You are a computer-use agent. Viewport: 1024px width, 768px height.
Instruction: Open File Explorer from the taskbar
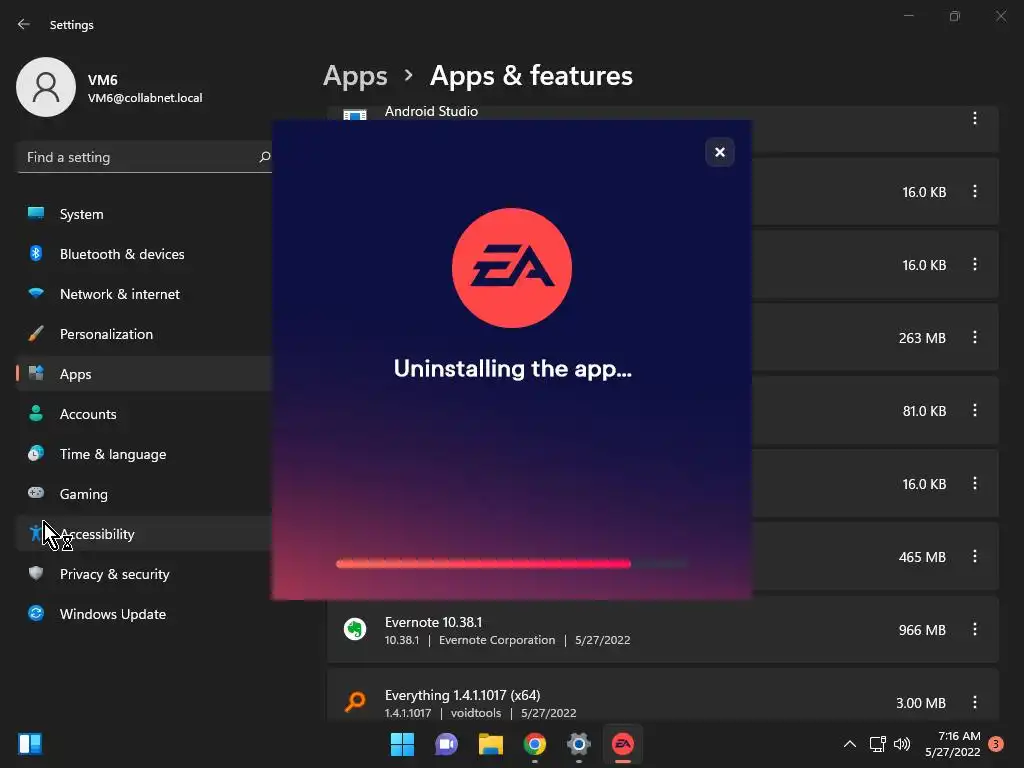click(490, 744)
